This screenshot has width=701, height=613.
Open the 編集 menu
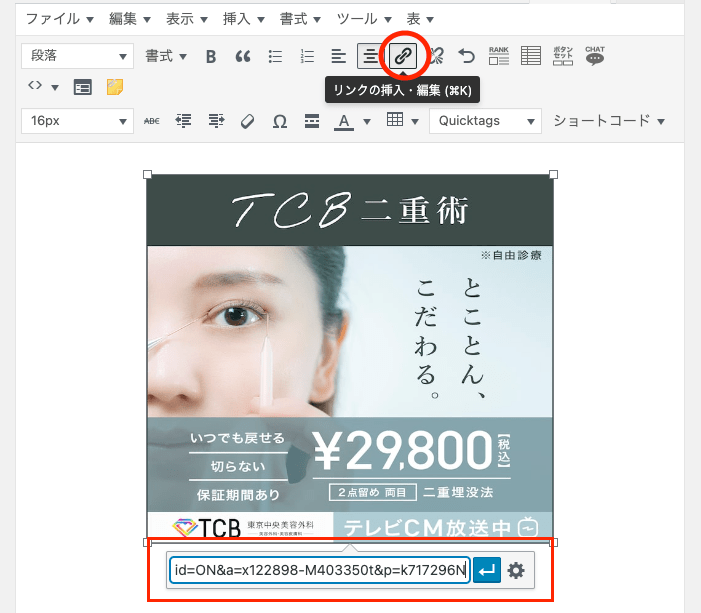click(x=129, y=19)
